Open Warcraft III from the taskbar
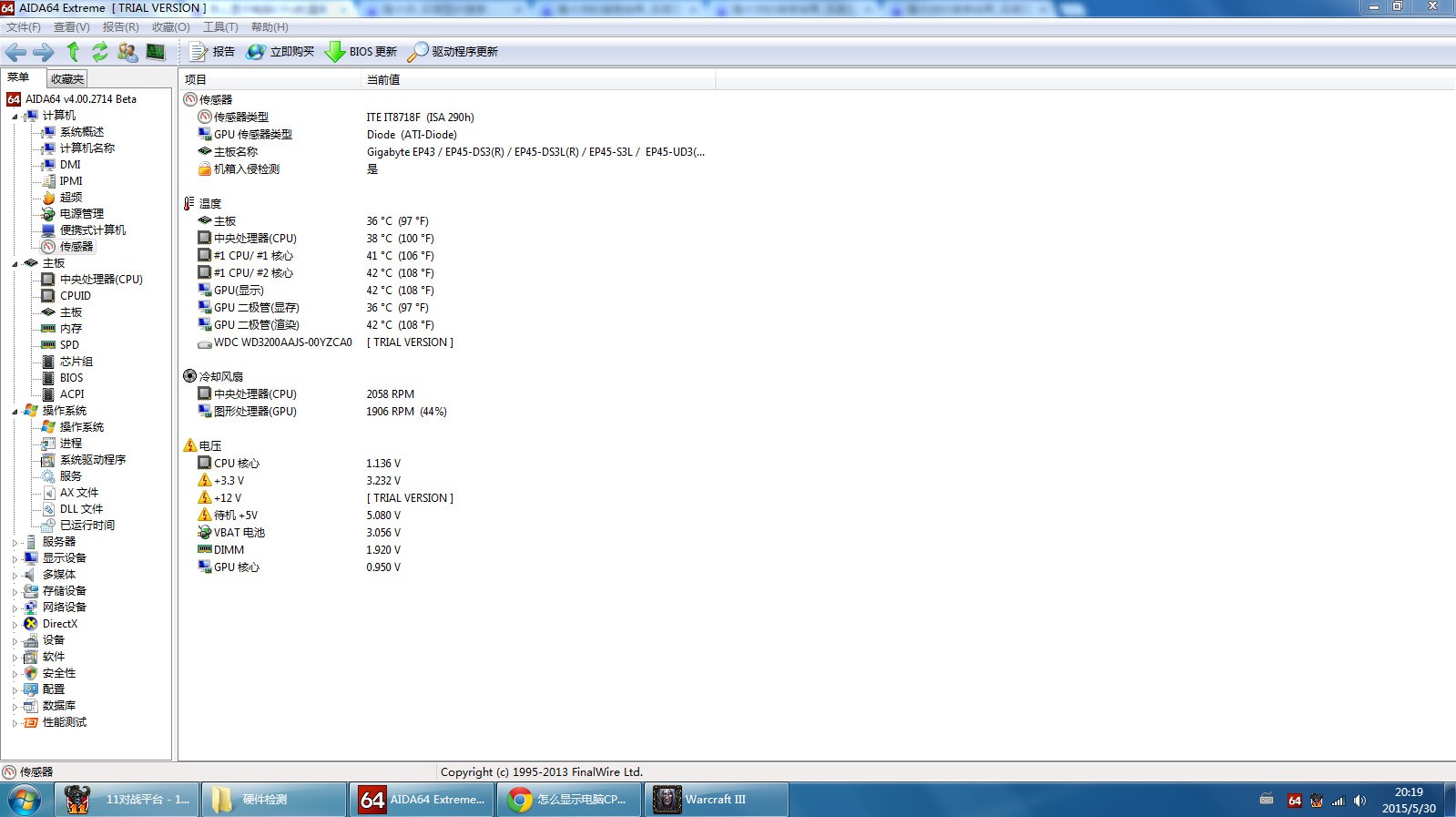The width and height of the screenshot is (1456, 817). (715, 800)
